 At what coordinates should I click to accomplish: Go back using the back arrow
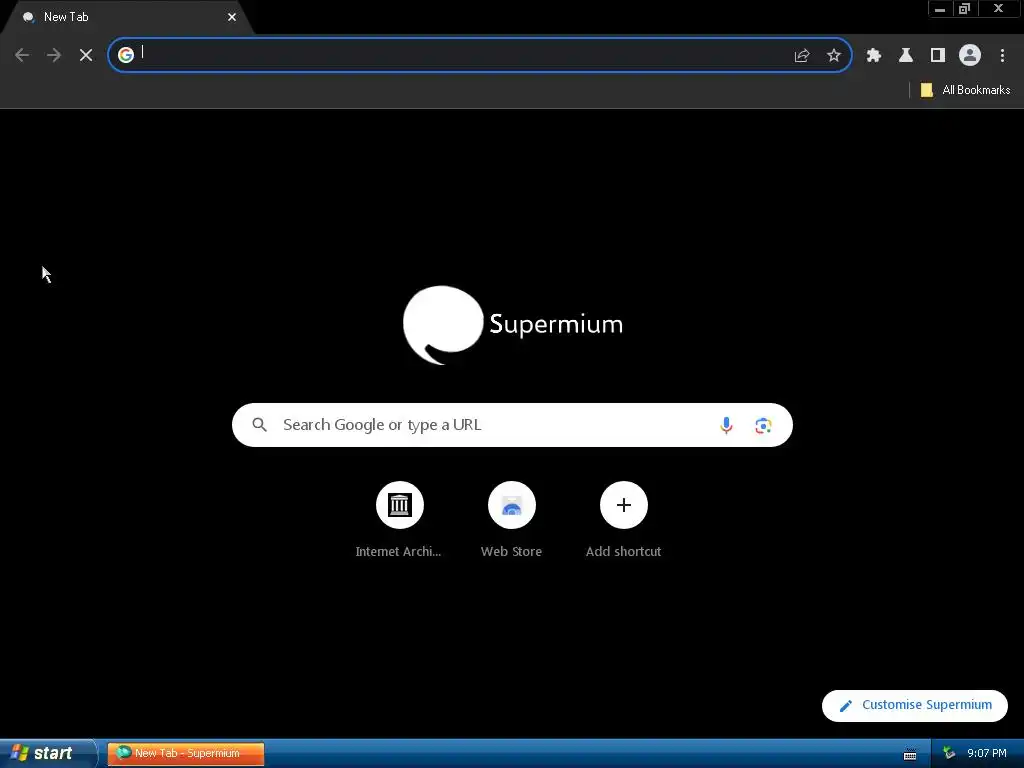pyautogui.click(x=22, y=56)
